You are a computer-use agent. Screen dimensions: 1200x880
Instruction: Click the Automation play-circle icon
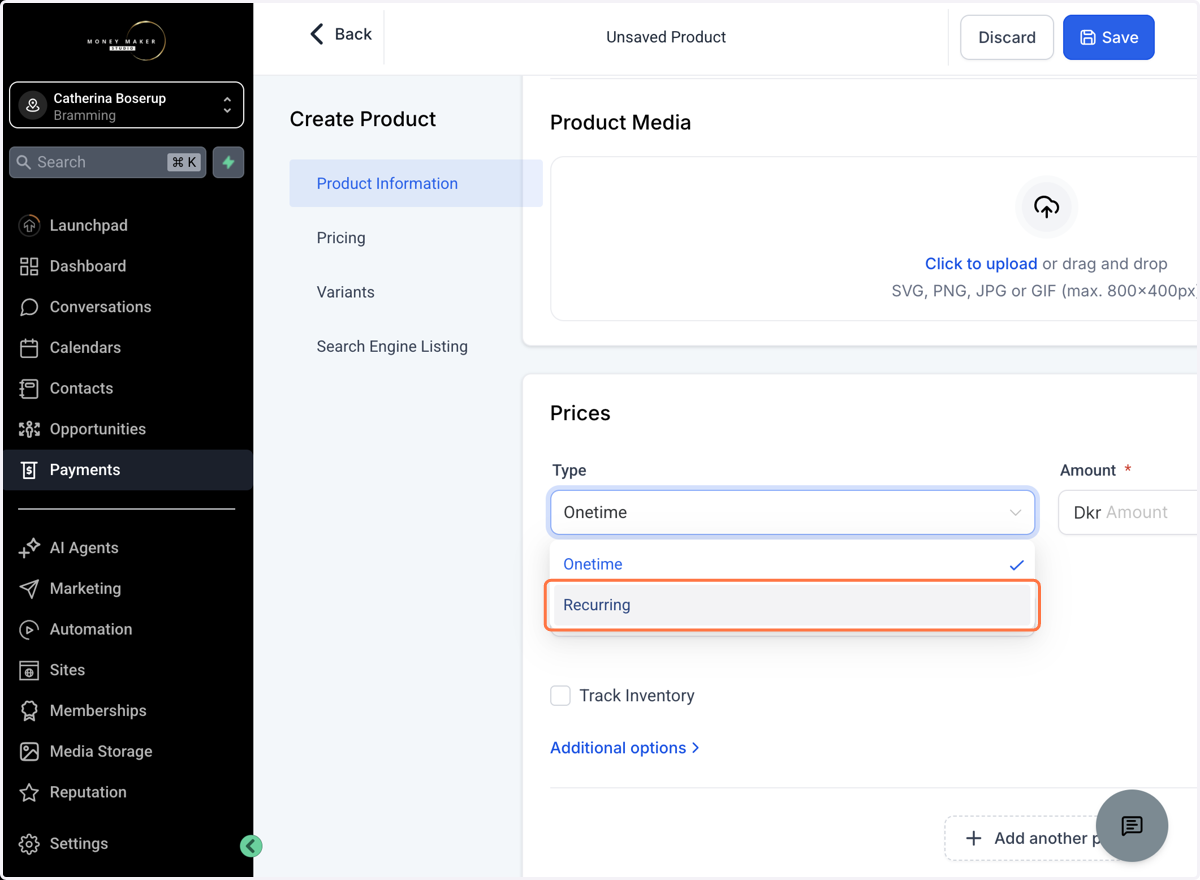[29, 629]
